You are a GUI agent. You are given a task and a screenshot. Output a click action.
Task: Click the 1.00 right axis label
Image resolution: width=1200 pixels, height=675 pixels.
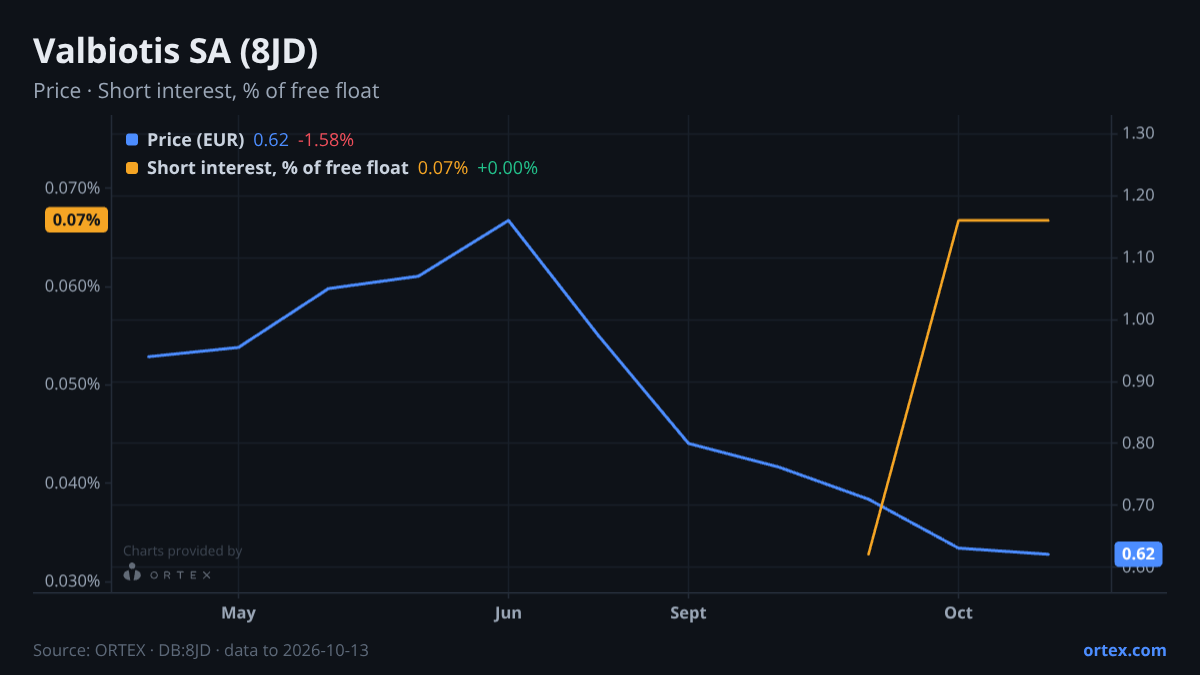pyautogui.click(x=1139, y=319)
